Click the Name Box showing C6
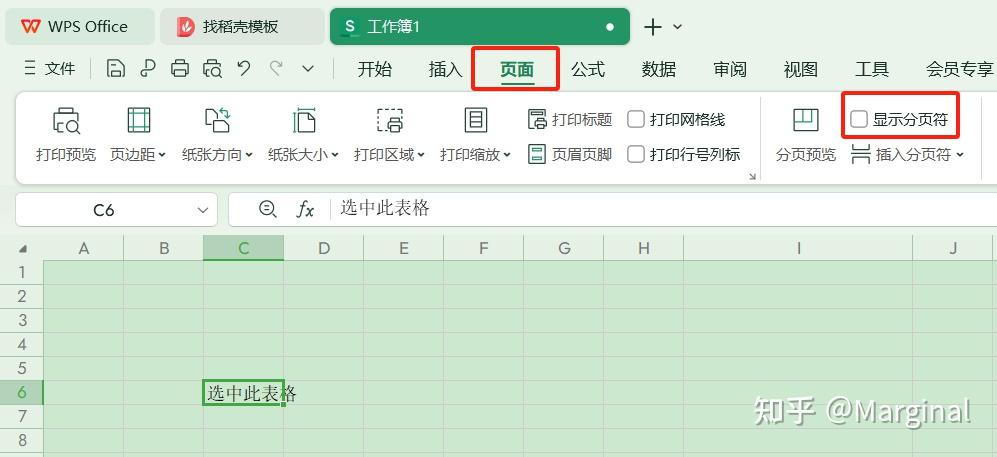 (x=104, y=210)
